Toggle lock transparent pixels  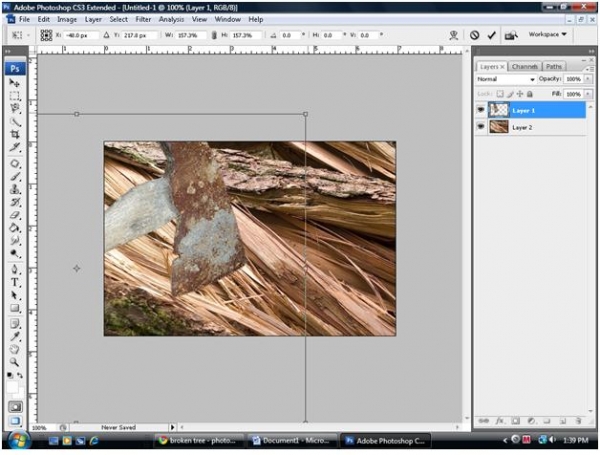pyautogui.click(x=500, y=94)
